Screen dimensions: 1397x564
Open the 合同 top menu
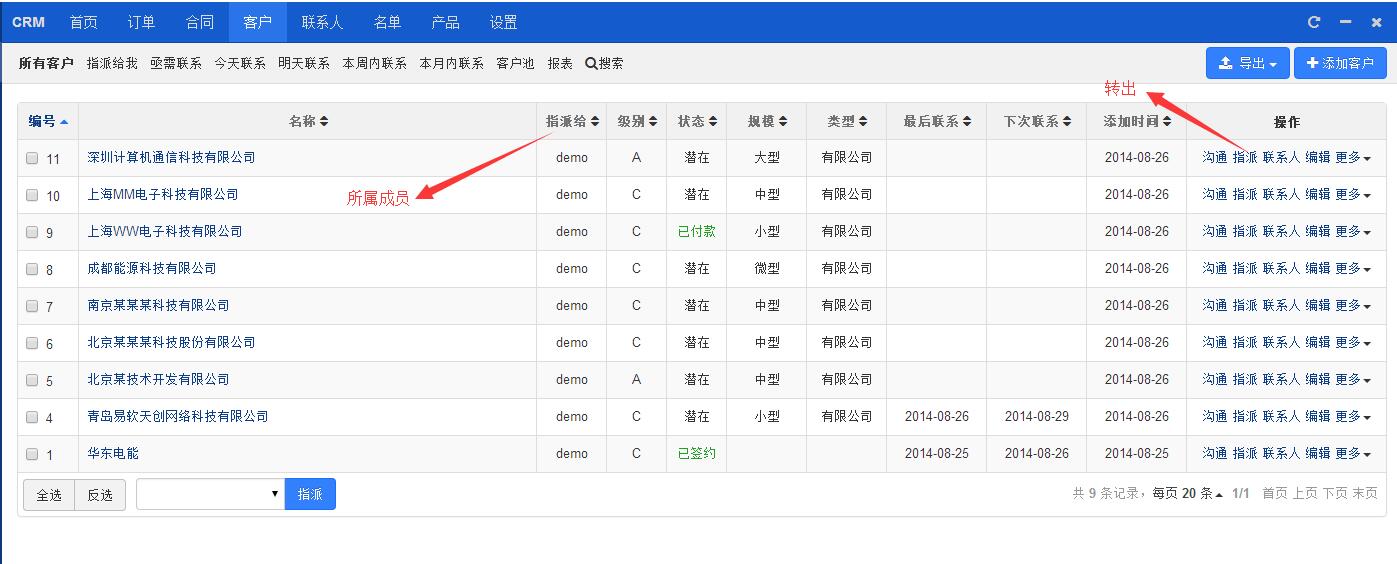200,22
